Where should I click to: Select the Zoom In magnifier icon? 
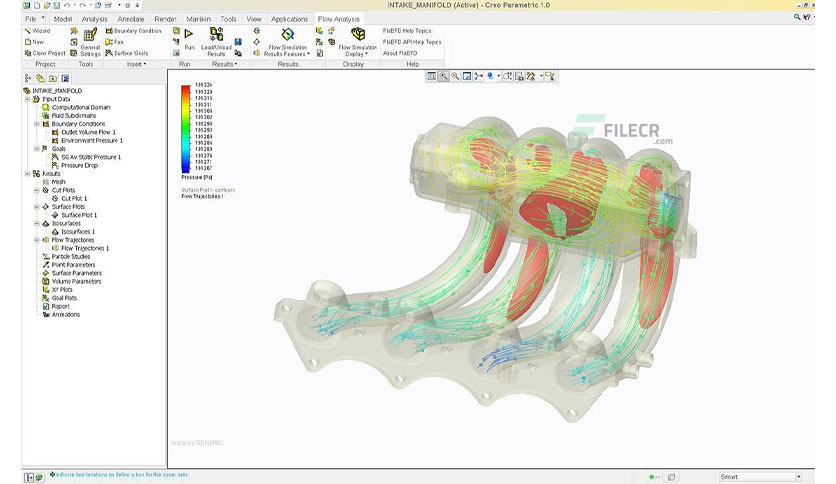443,77
